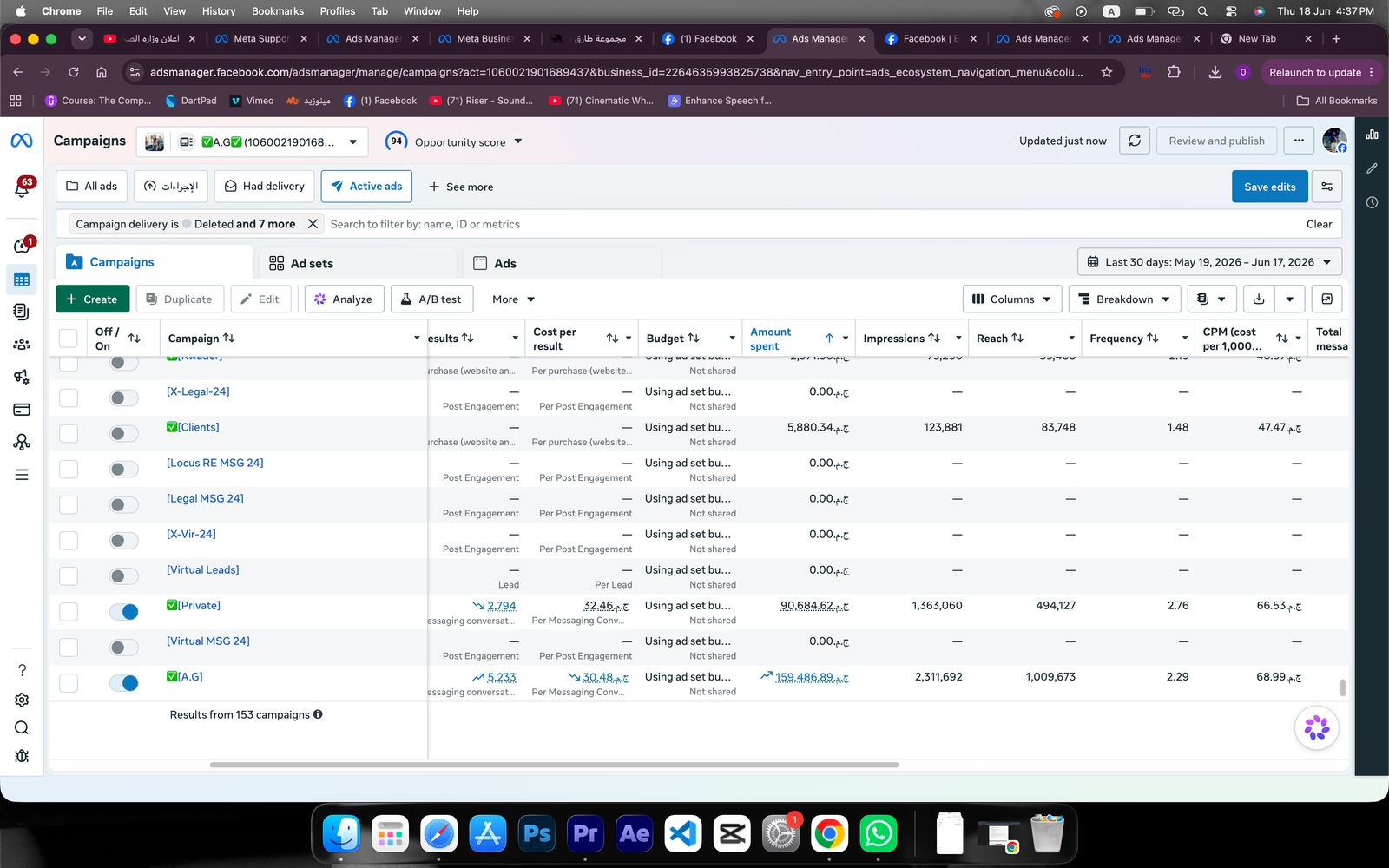Open the profile avatar menu

click(1334, 140)
